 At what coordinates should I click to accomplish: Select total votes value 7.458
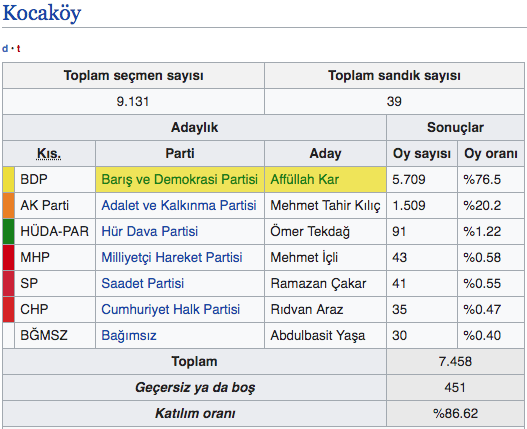pos(455,361)
